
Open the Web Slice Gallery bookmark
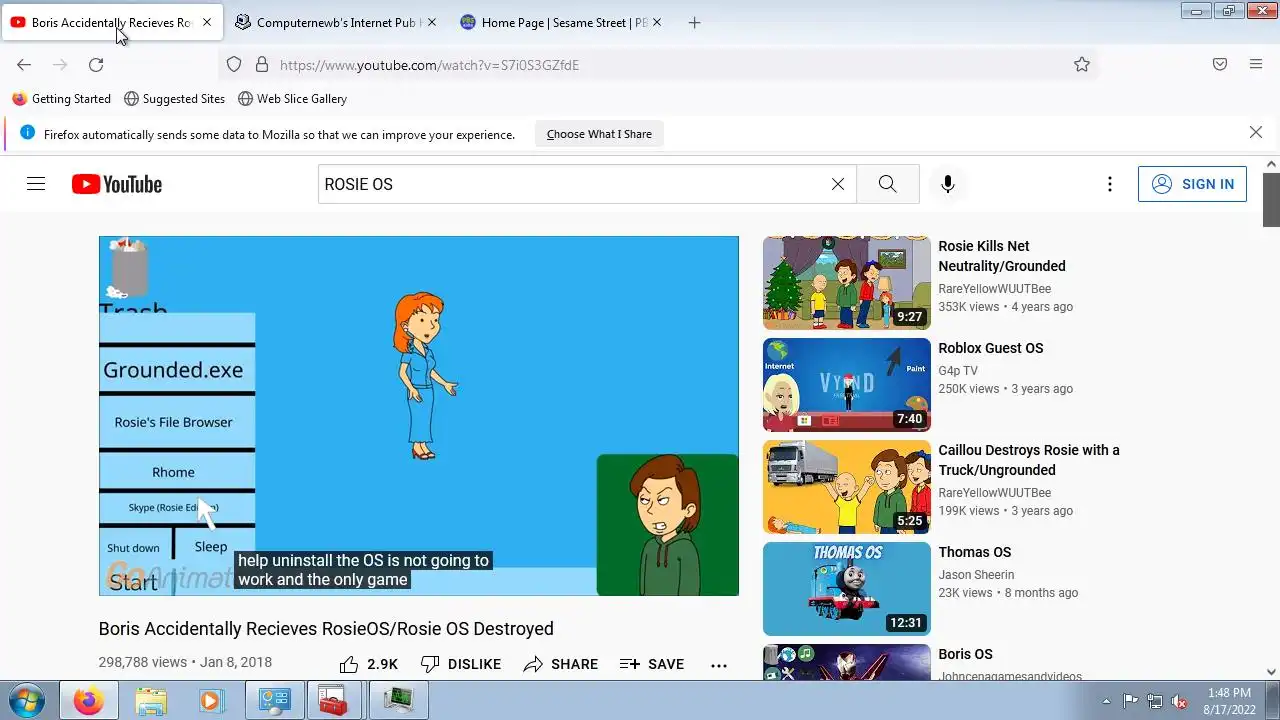pos(292,99)
